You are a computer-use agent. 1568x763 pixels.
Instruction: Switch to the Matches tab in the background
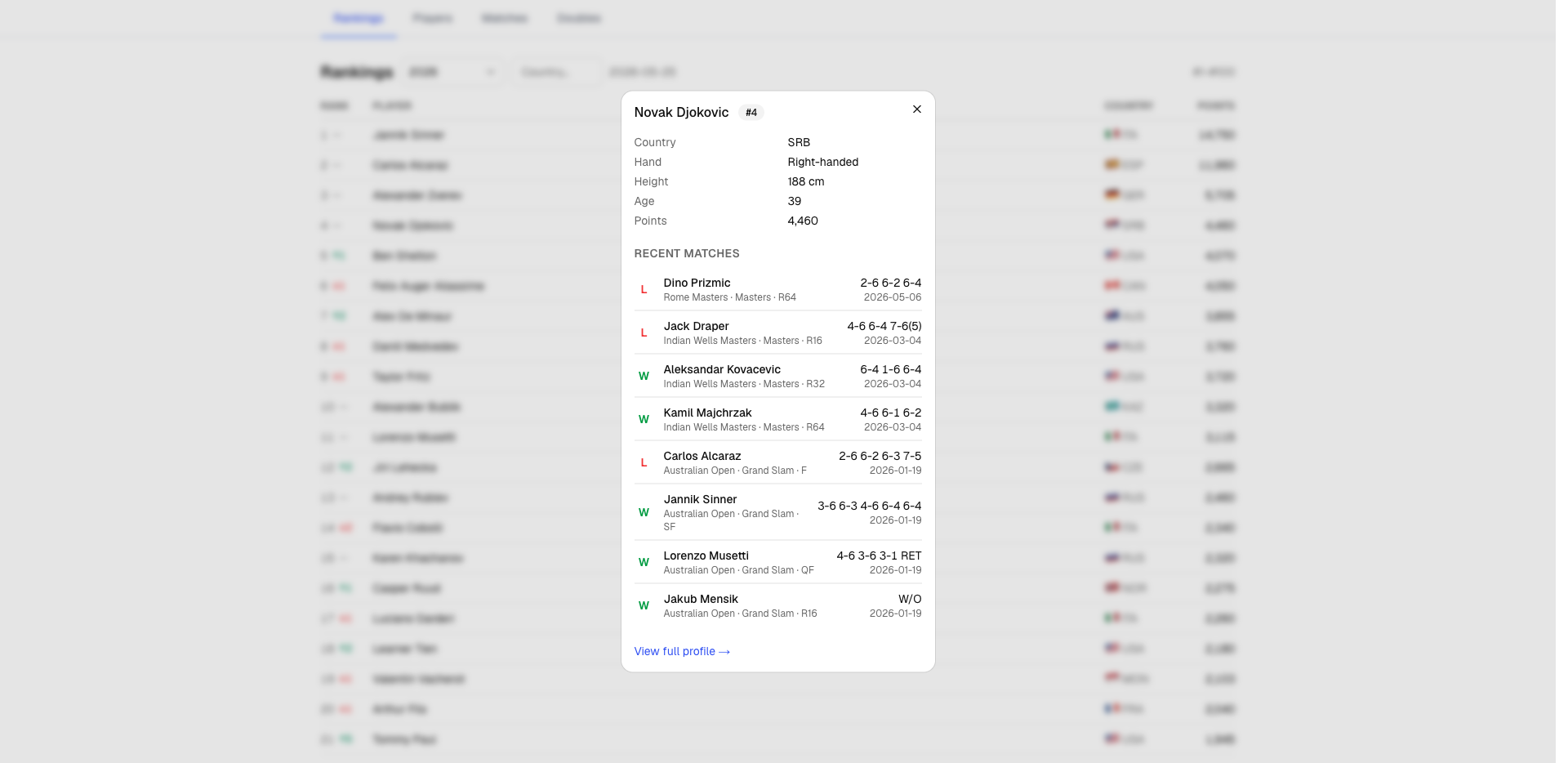[x=505, y=18]
